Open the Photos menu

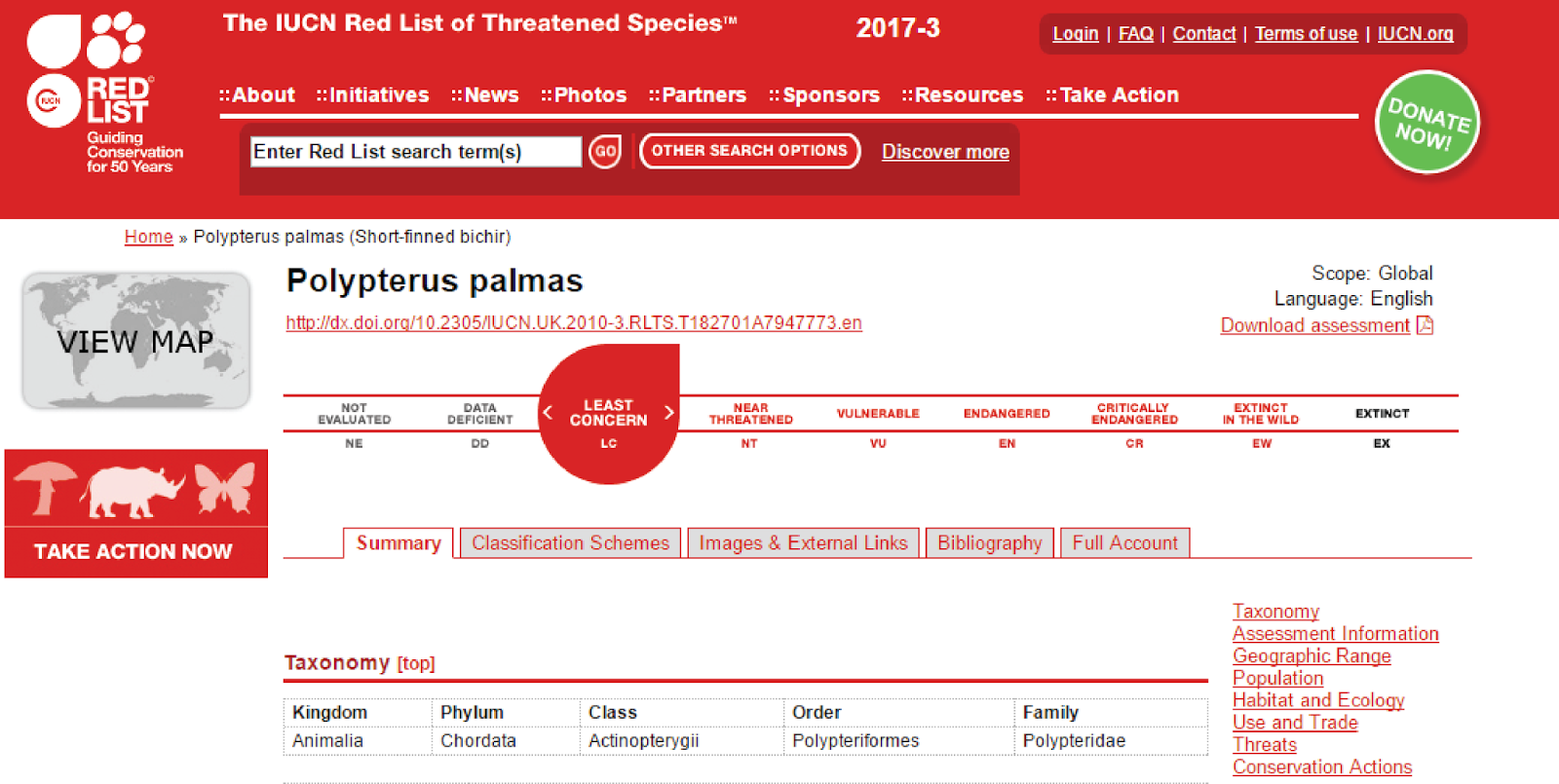pyautogui.click(x=584, y=94)
